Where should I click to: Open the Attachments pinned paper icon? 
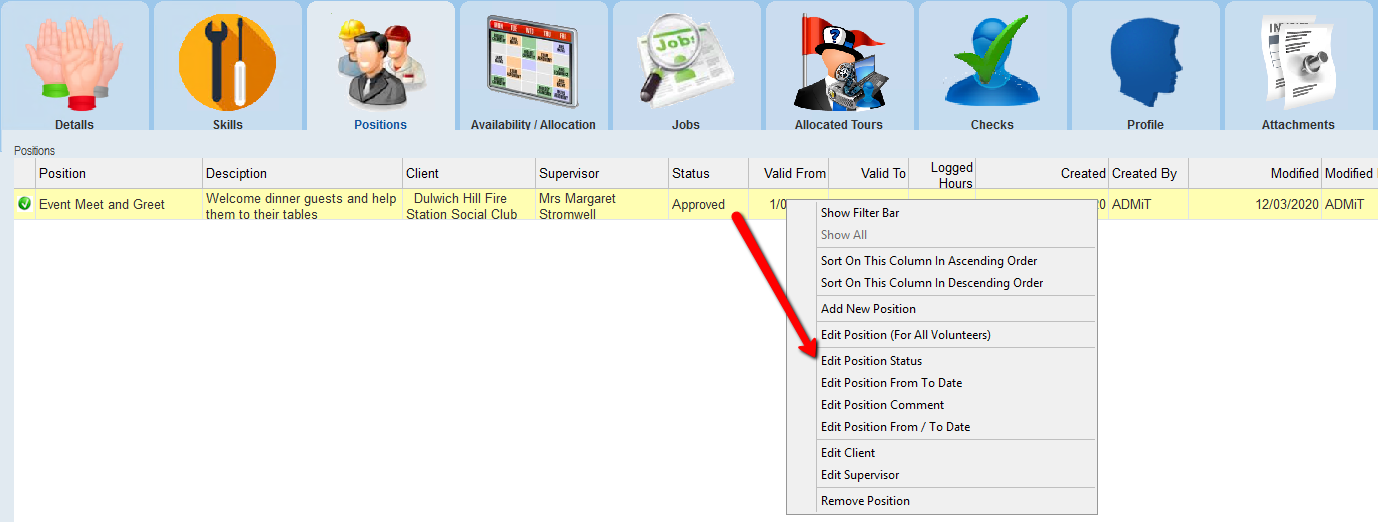pyautogui.click(x=1298, y=62)
